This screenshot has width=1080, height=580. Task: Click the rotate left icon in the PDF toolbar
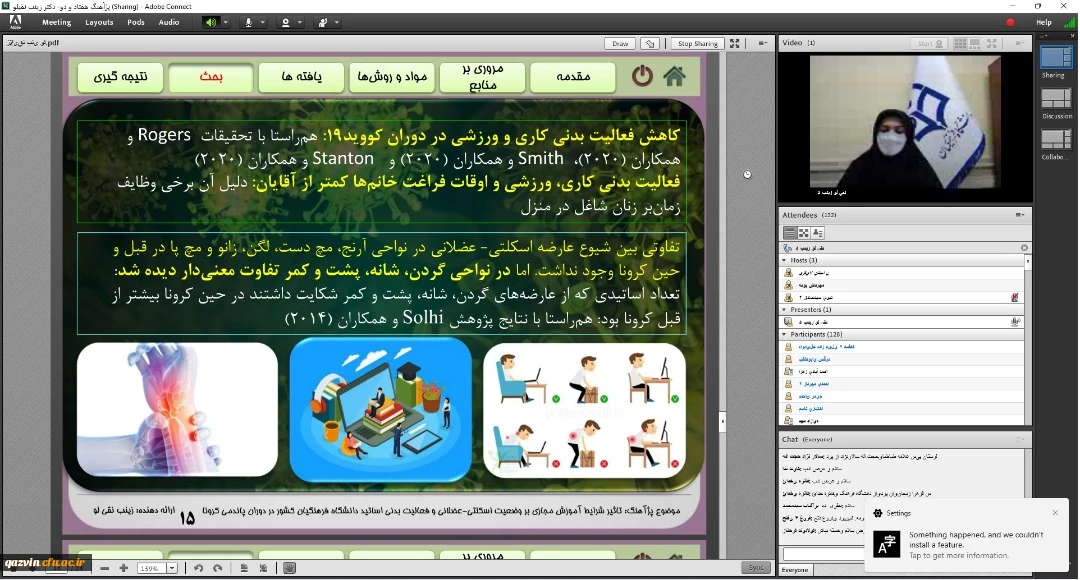pyautogui.click(x=199, y=568)
